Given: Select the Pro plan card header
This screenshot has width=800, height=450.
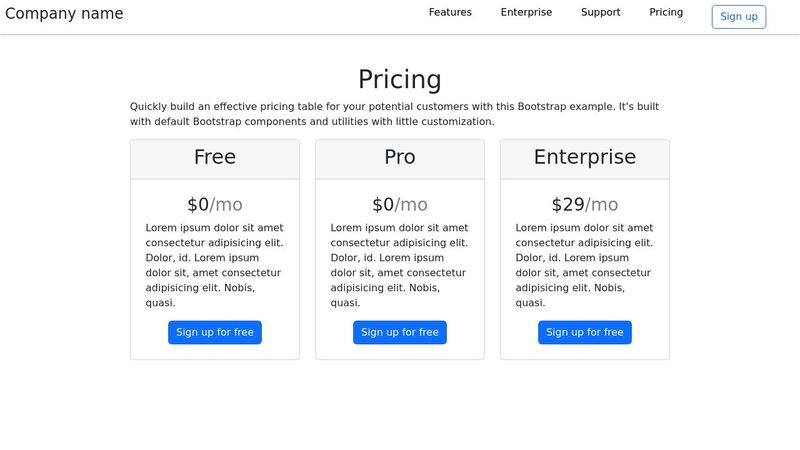Looking at the screenshot, I should tap(400, 158).
